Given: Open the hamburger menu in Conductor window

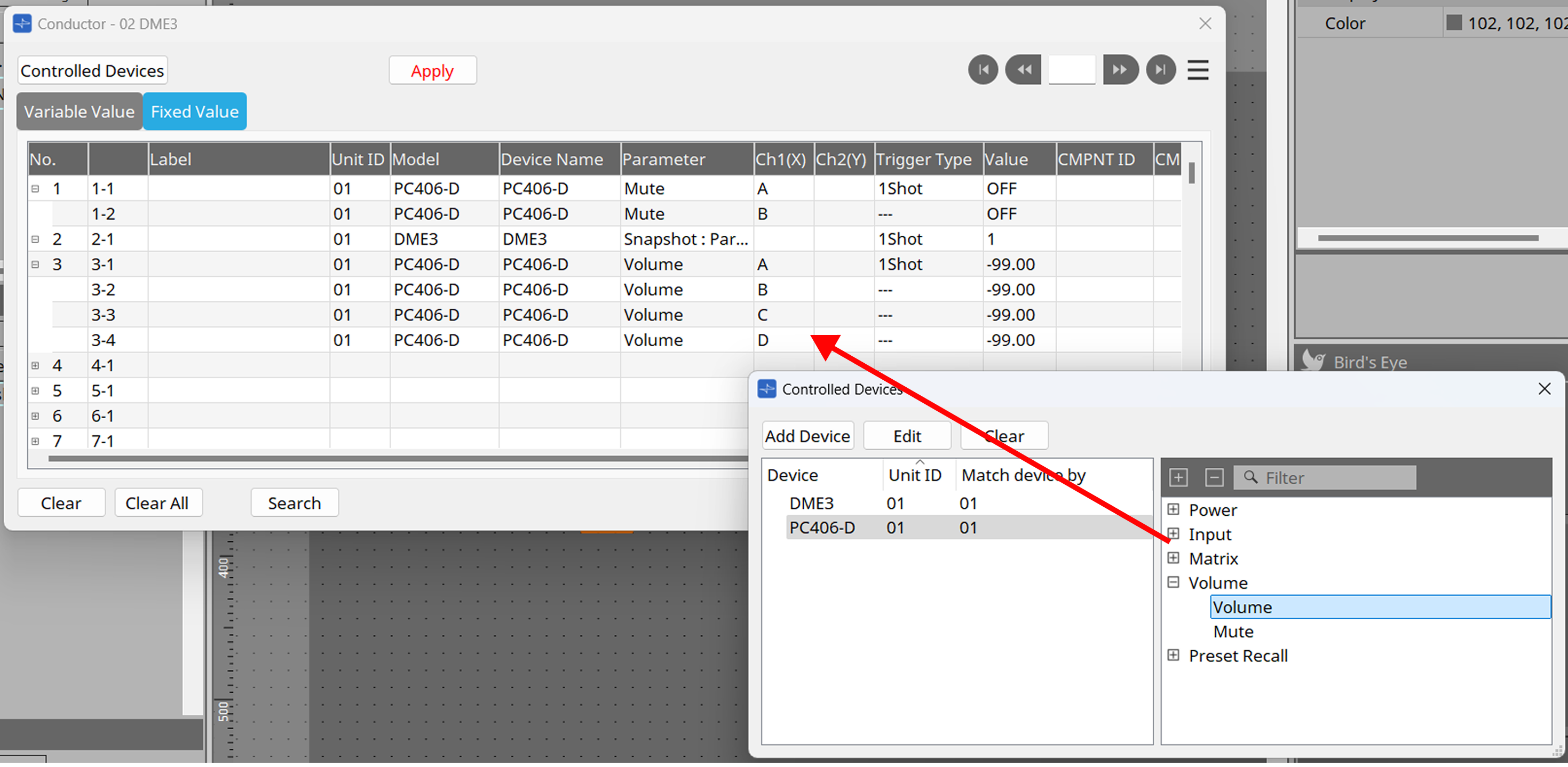Looking at the screenshot, I should coord(1197,69).
